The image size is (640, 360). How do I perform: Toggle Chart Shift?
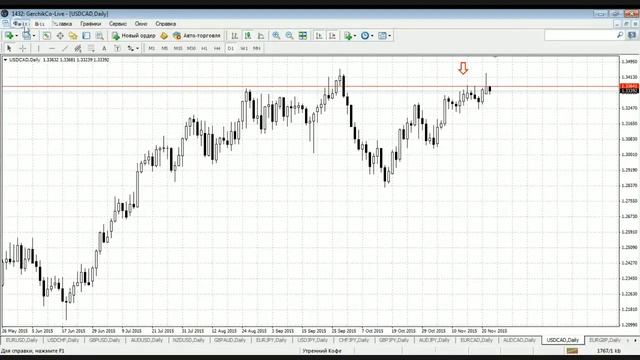coord(332,36)
